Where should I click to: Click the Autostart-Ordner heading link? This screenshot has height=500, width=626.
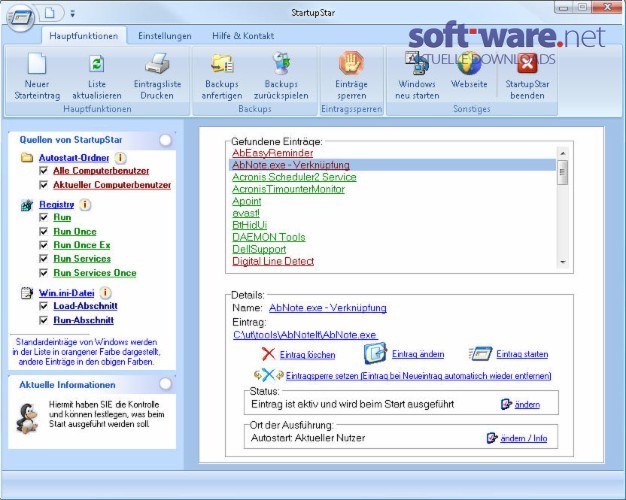74,158
